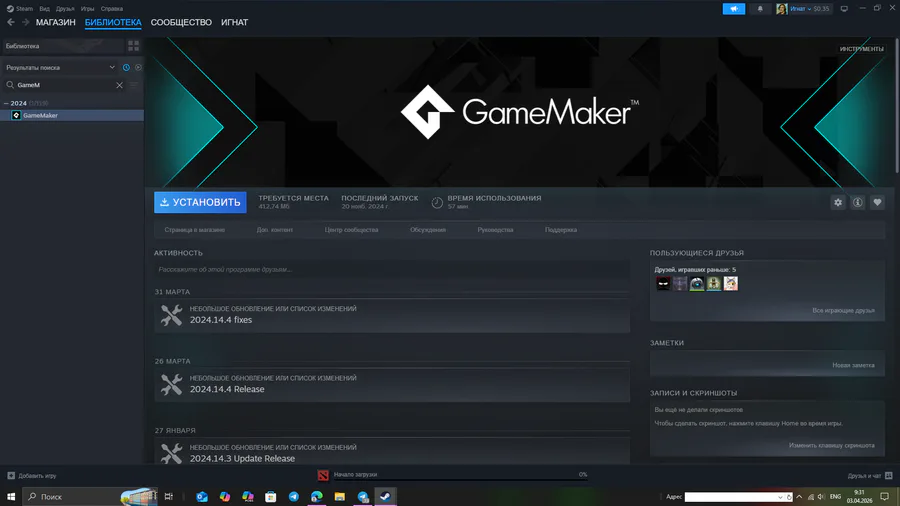Click the last friend avatar thumbnail
Screen dimensions: 900x506
click(x=730, y=283)
